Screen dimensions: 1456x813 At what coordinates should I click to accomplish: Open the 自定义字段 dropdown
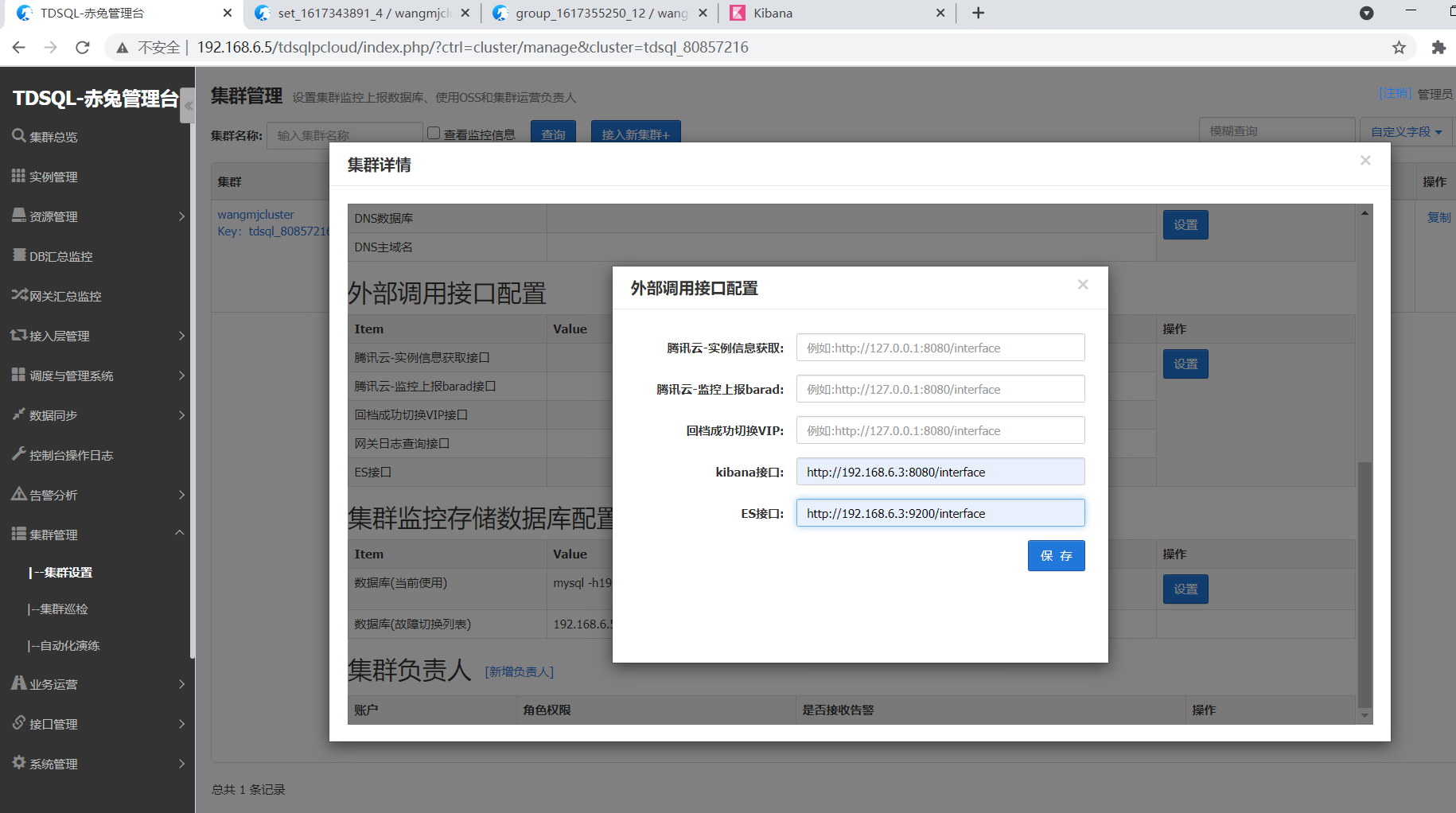[1405, 130]
